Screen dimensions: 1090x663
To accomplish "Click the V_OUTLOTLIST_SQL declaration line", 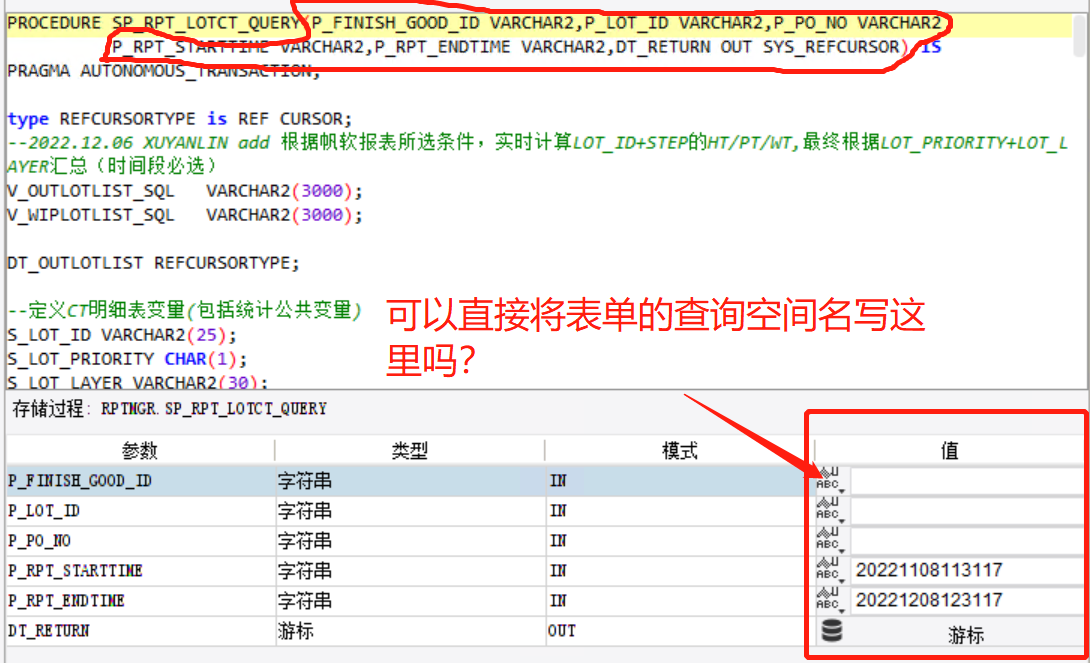I will point(185,191).
